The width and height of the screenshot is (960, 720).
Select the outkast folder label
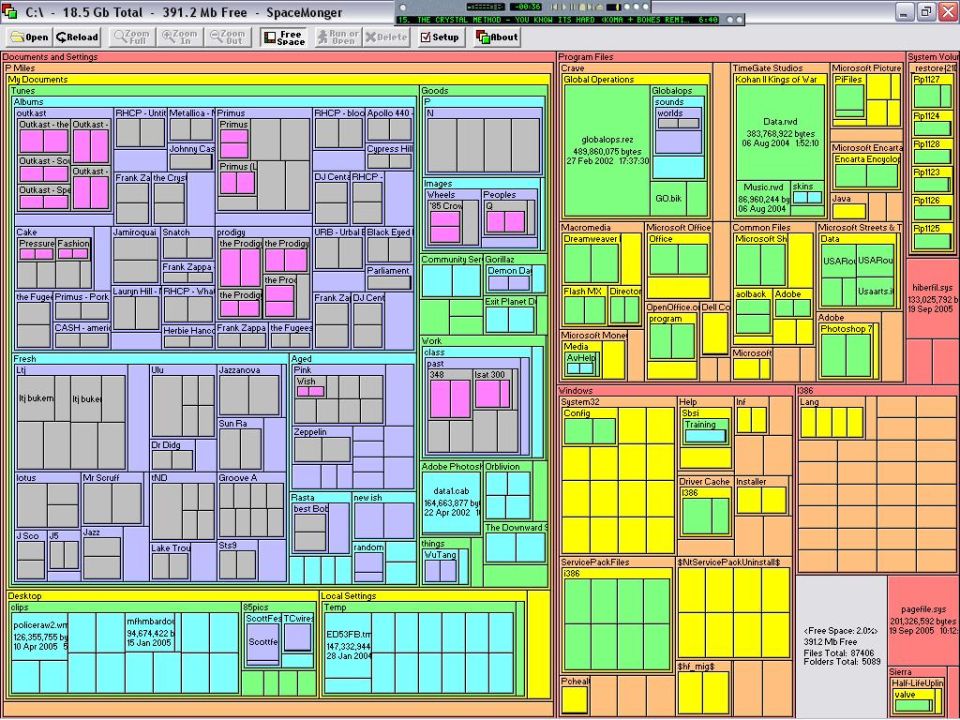click(x=31, y=113)
